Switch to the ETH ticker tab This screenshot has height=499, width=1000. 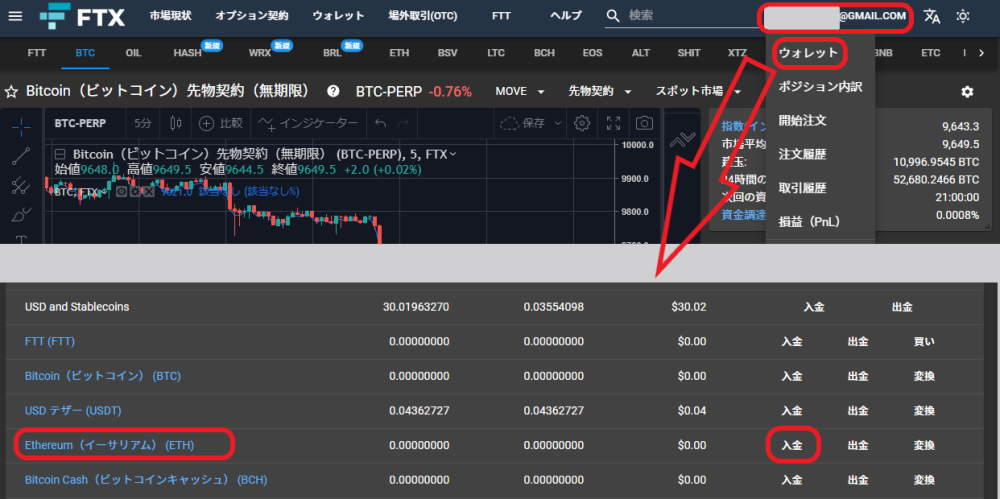[399, 53]
